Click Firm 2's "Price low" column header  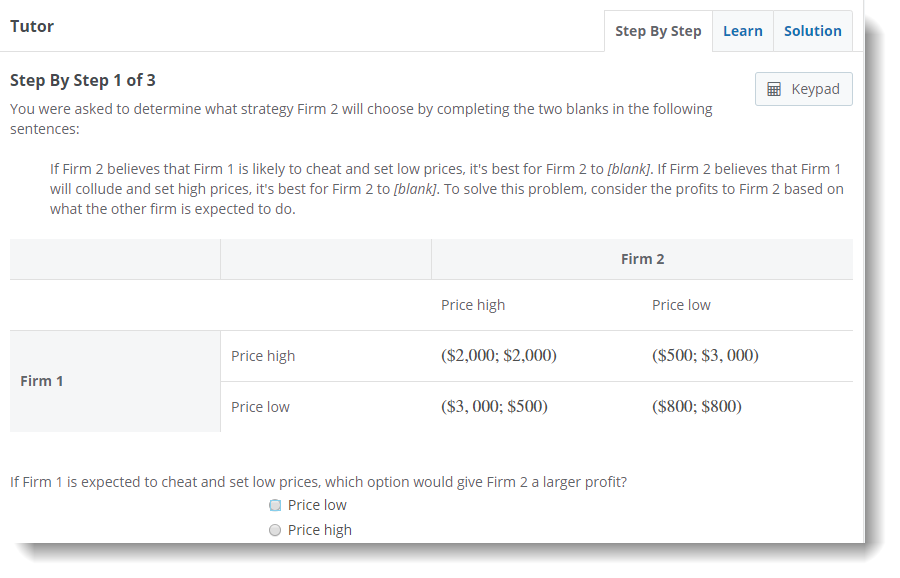681,305
